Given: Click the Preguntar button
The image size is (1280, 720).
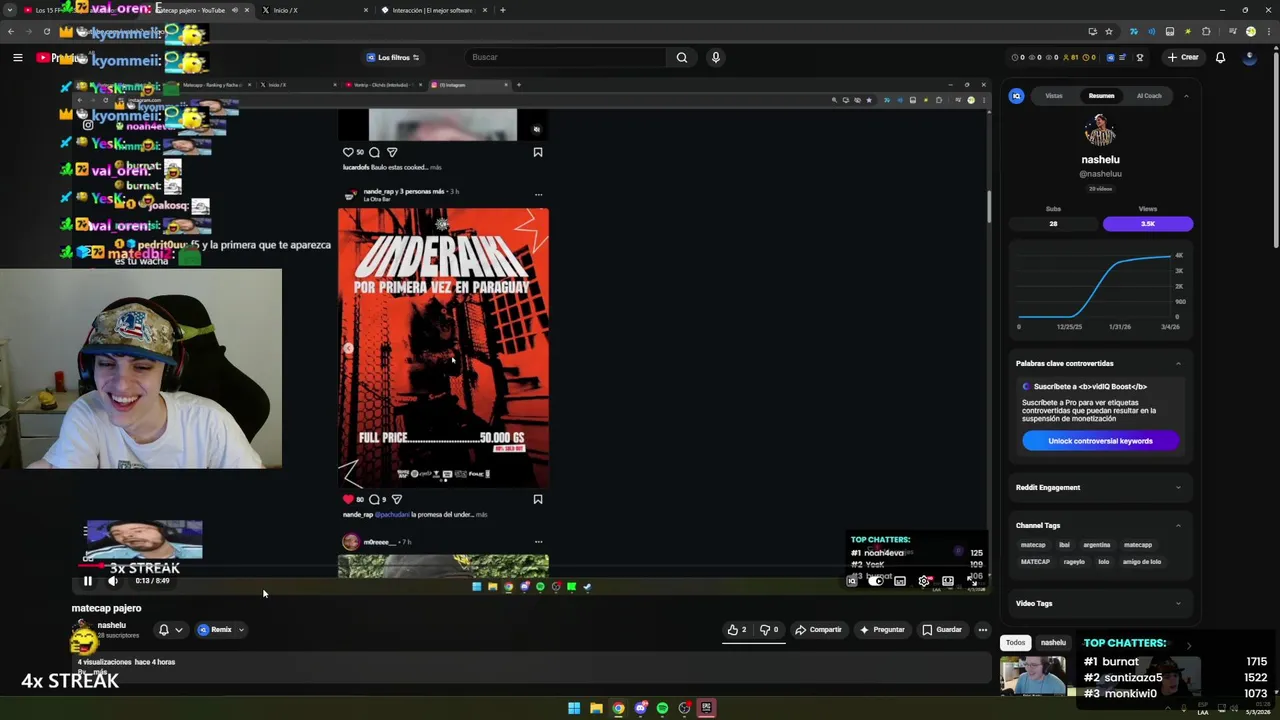Looking at the screenshot, I should tap(881, 630).
